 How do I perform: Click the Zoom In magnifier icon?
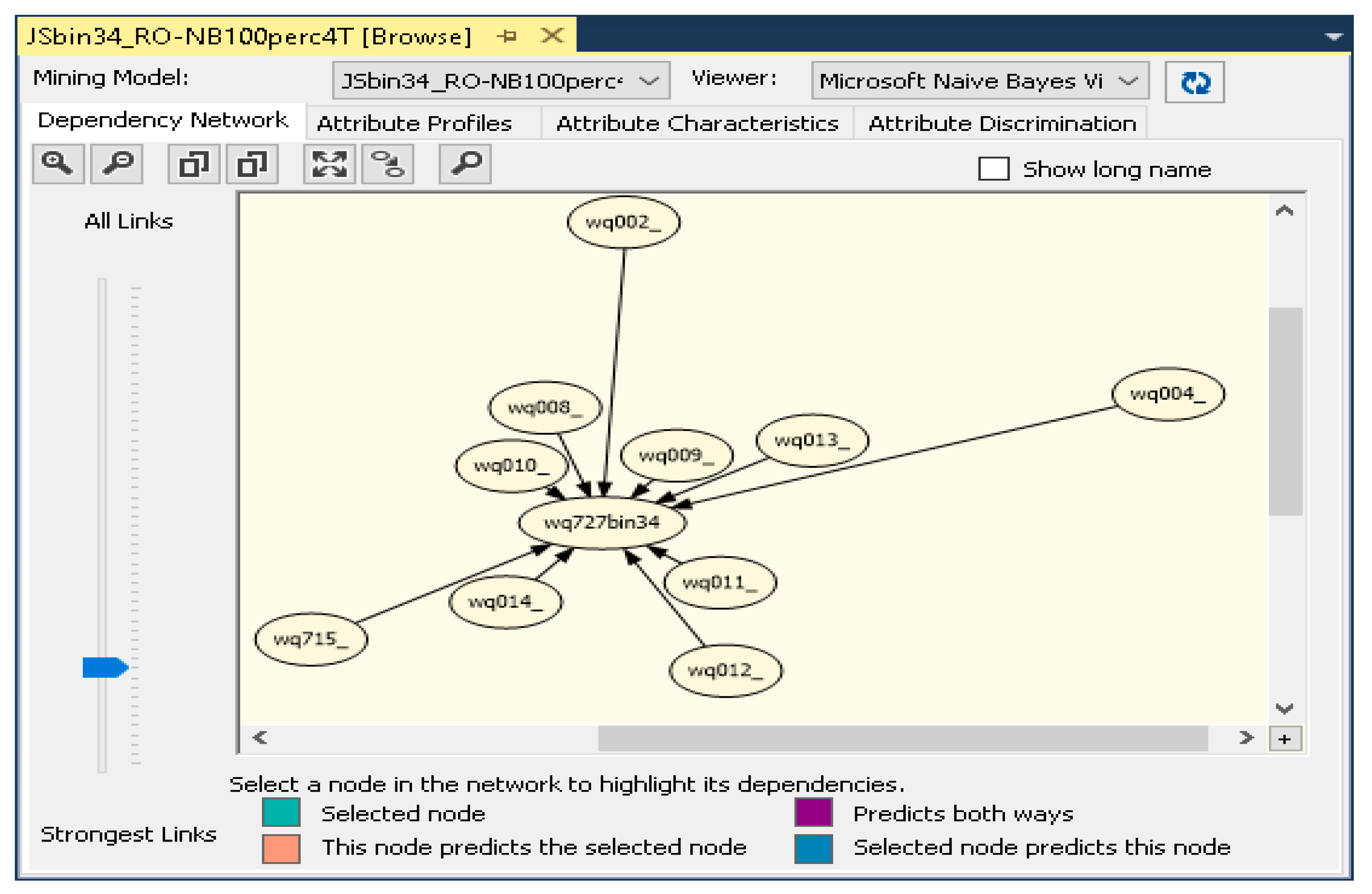pyautogui.click(x=58, y=164)
